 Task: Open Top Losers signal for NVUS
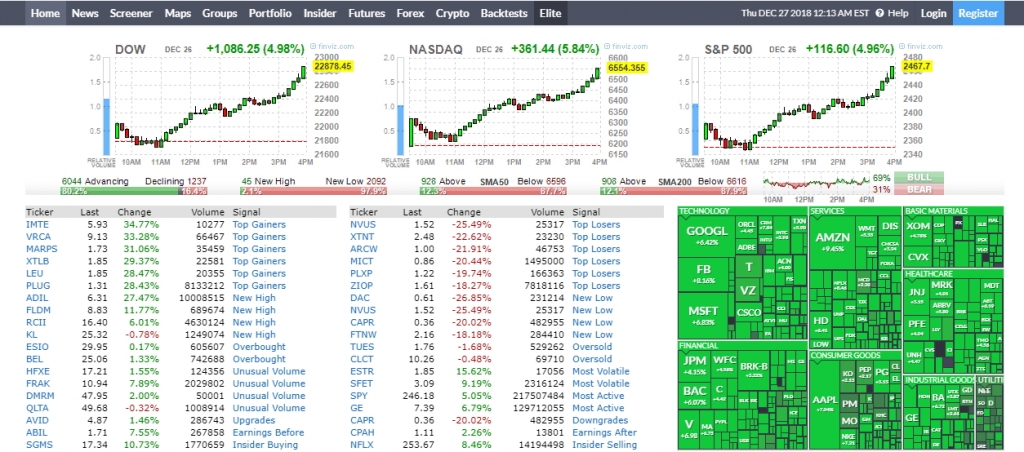(x=595, y=225)
